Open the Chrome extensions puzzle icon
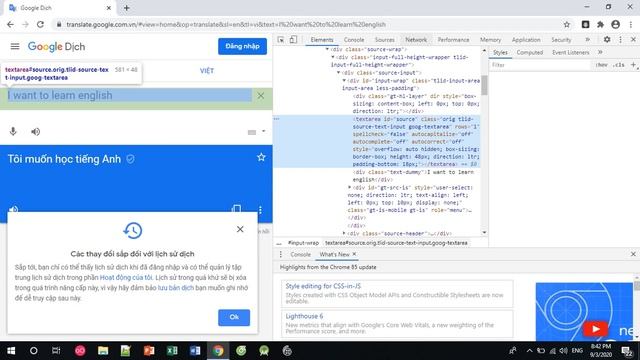The width and height of the screenshot is (640, 360). click(x=600, y=24)
